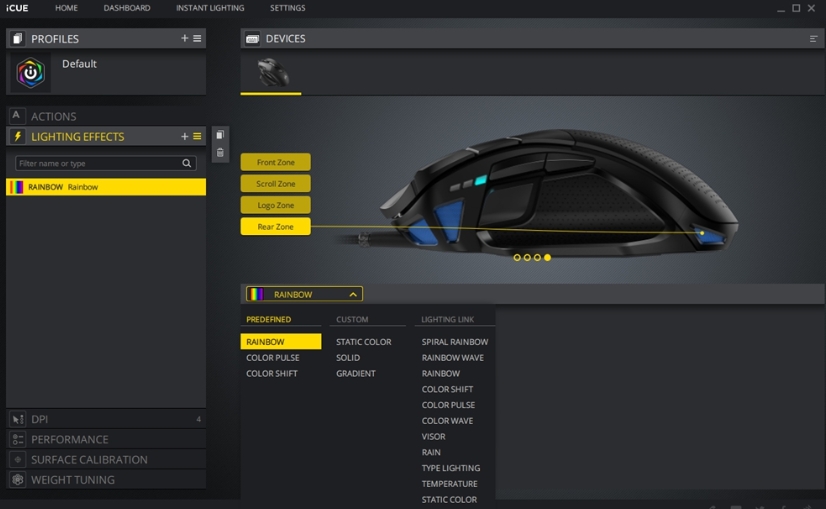Add a new lighting effect with plus

coord(184,136)
